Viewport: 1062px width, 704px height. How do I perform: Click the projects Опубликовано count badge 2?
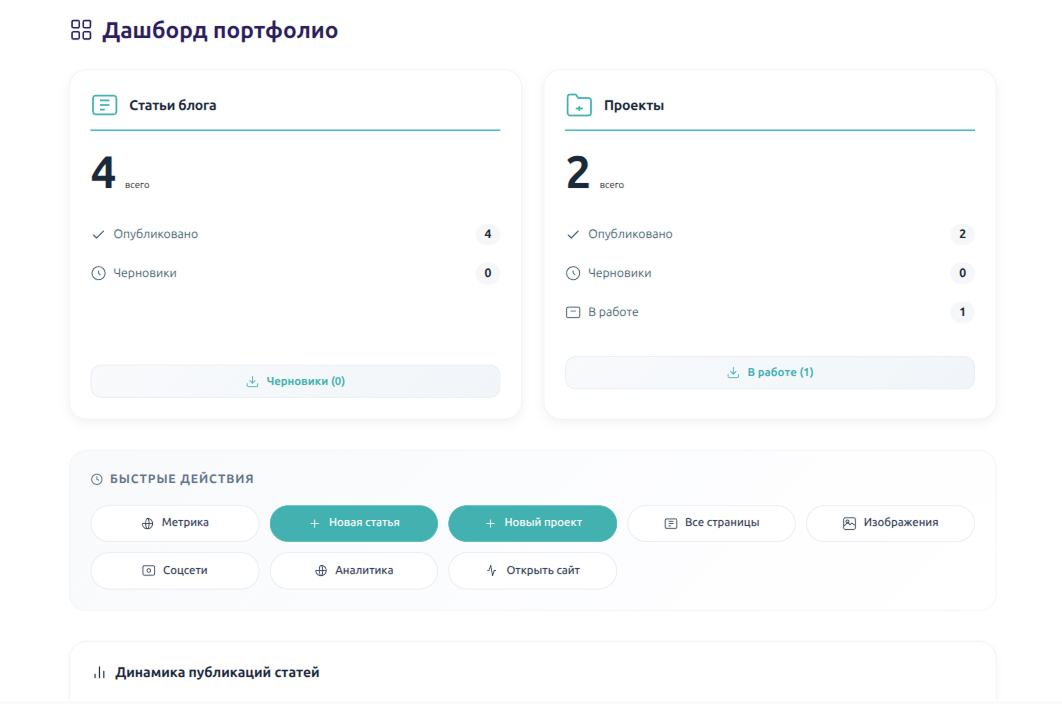(962, 234)
